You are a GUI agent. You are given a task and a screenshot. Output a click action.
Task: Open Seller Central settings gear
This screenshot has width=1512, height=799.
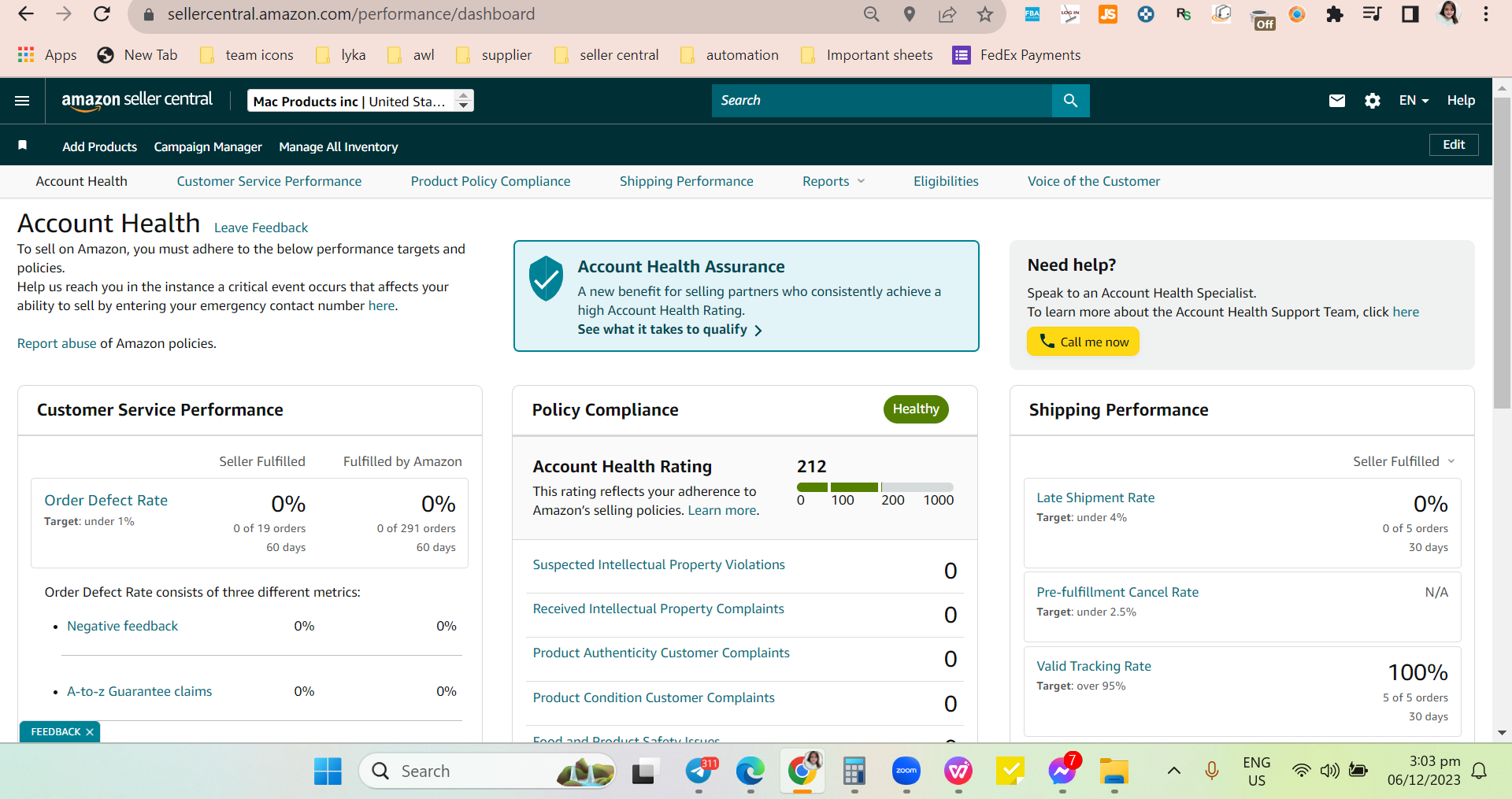coord(1373,101)
